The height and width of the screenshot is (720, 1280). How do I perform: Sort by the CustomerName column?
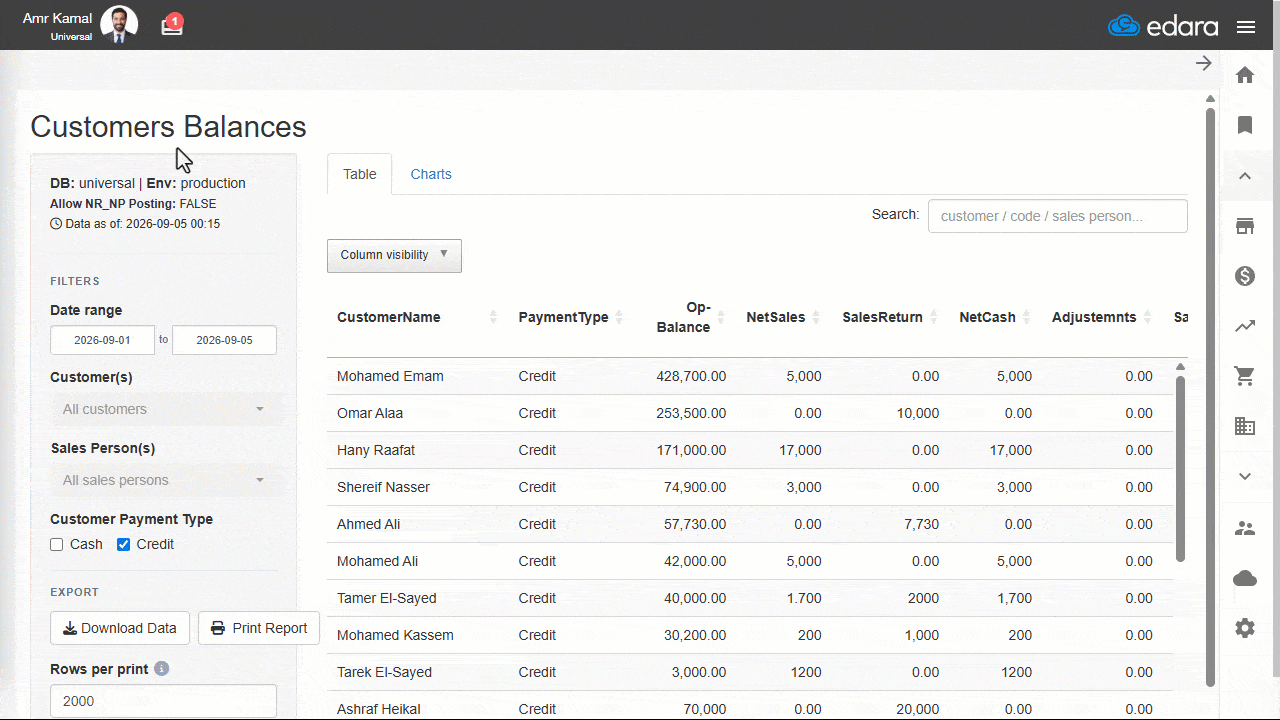[417, 317]
